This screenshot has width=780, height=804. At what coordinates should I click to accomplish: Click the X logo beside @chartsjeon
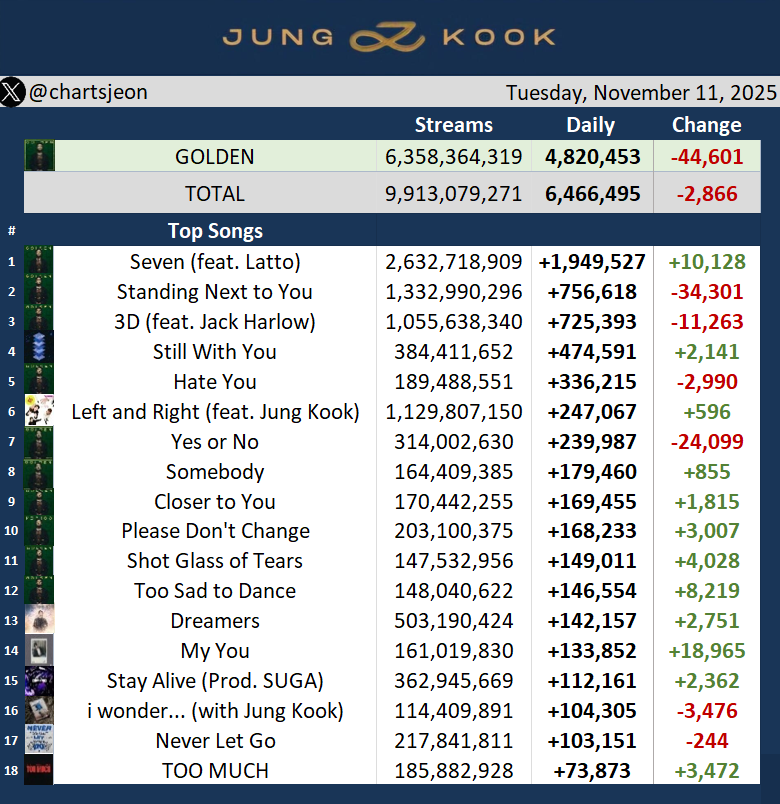(x=12, y=92)
